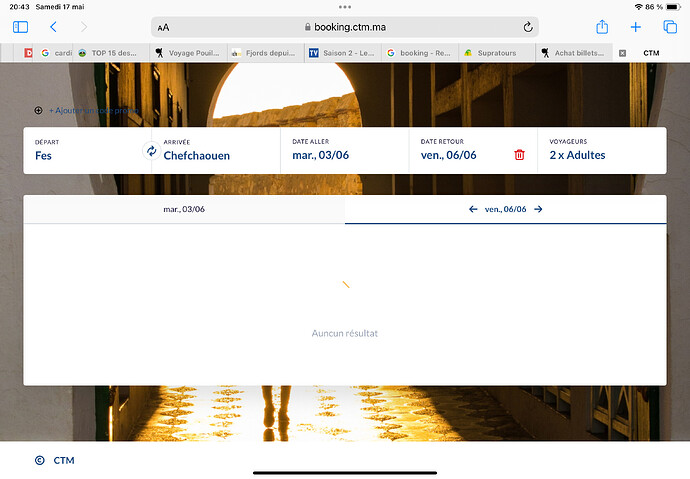Go to next return day arrow

tap(538, 209)
